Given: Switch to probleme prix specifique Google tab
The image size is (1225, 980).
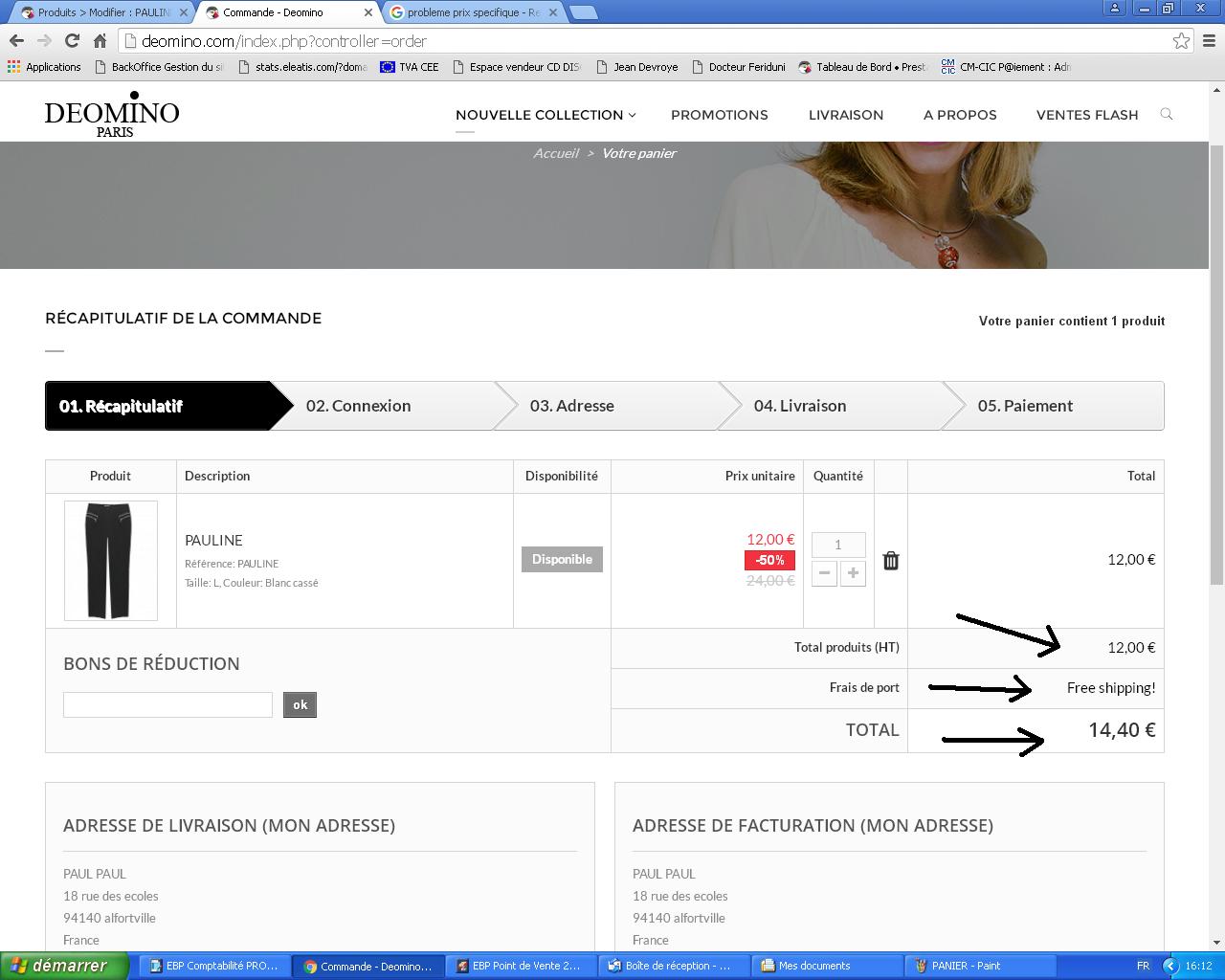Looking at the screenshot, I should [x=474, y=12].
